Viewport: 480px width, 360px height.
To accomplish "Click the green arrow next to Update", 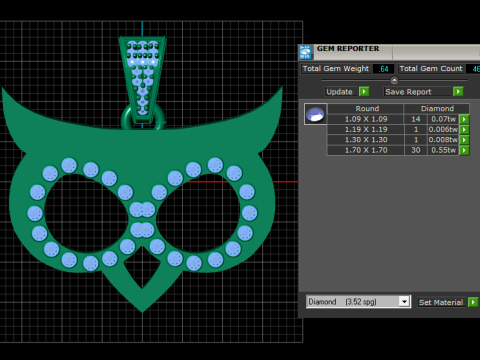I will pyautogui.click(x=364, y=92).
